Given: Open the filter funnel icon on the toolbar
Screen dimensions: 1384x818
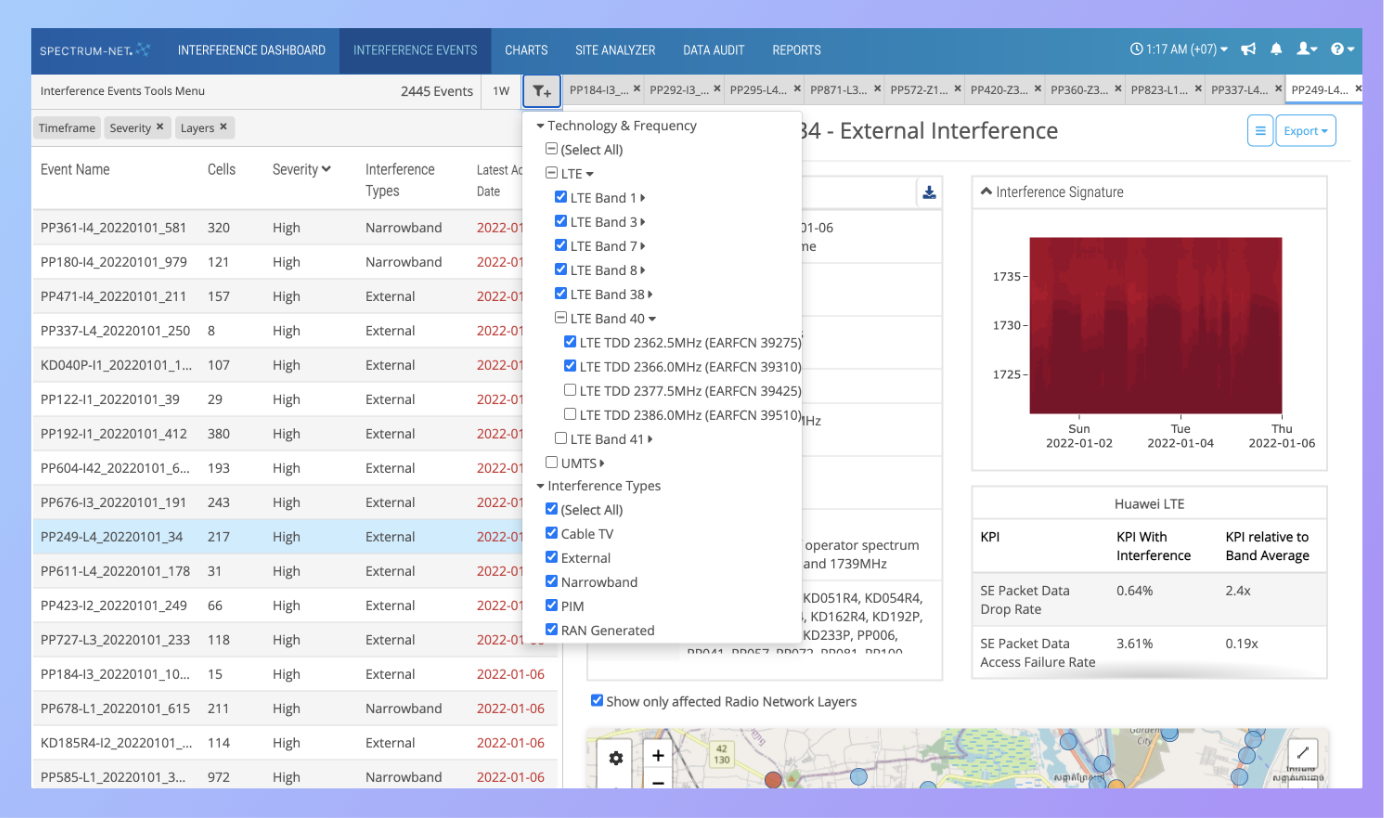Looking at the screenshot, I should click(541, 90).
